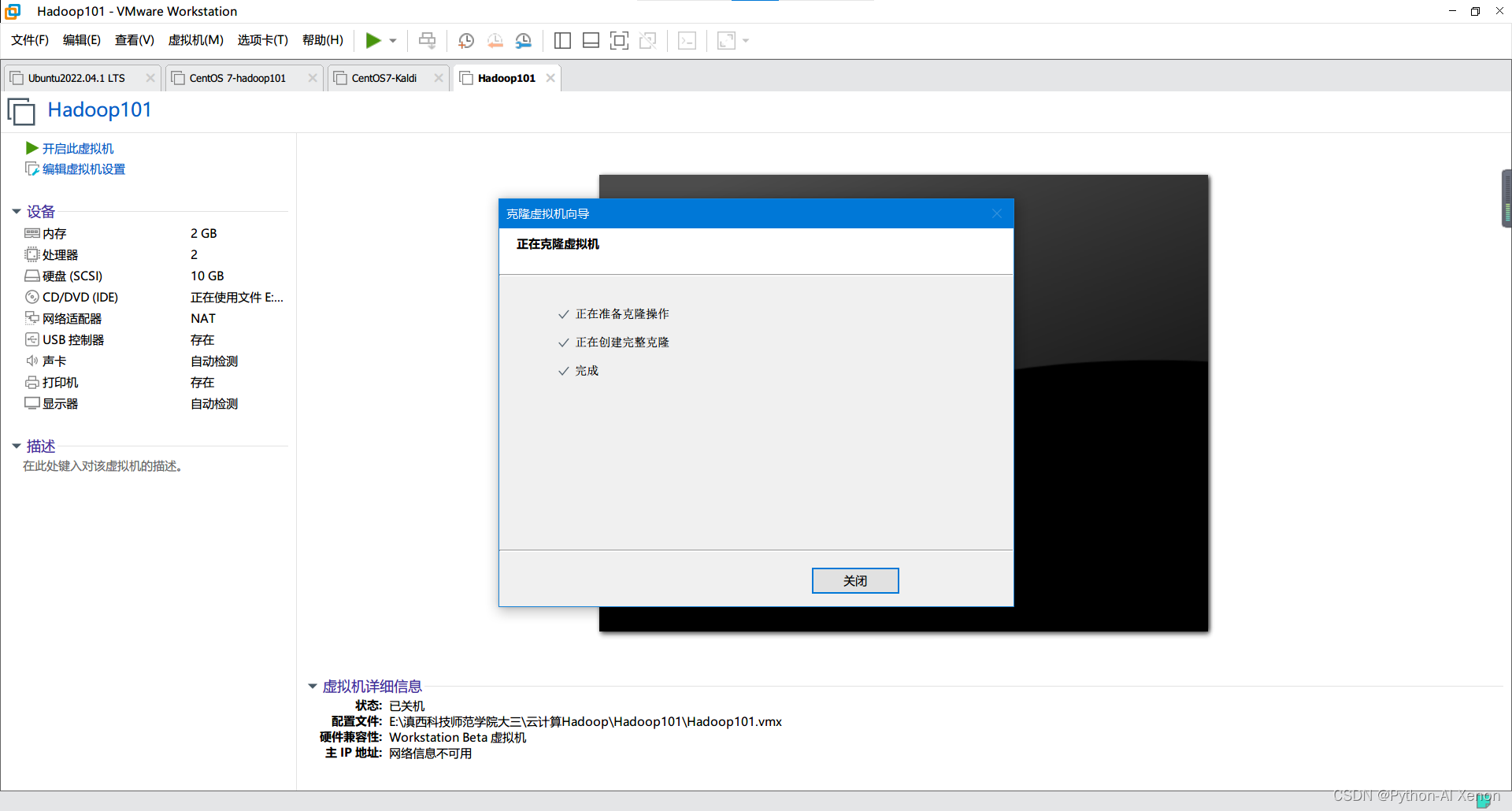Click 关闭 button in clone wizard
The width and height of the screenshot is (1512, 811).
(855, 581)
